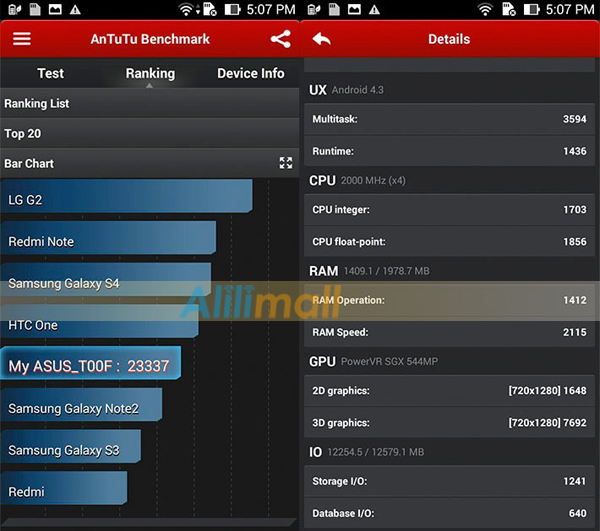Select the My ASUS_T00F 23337 bar
The image size is (600, 531).
(x=91, y=363)
